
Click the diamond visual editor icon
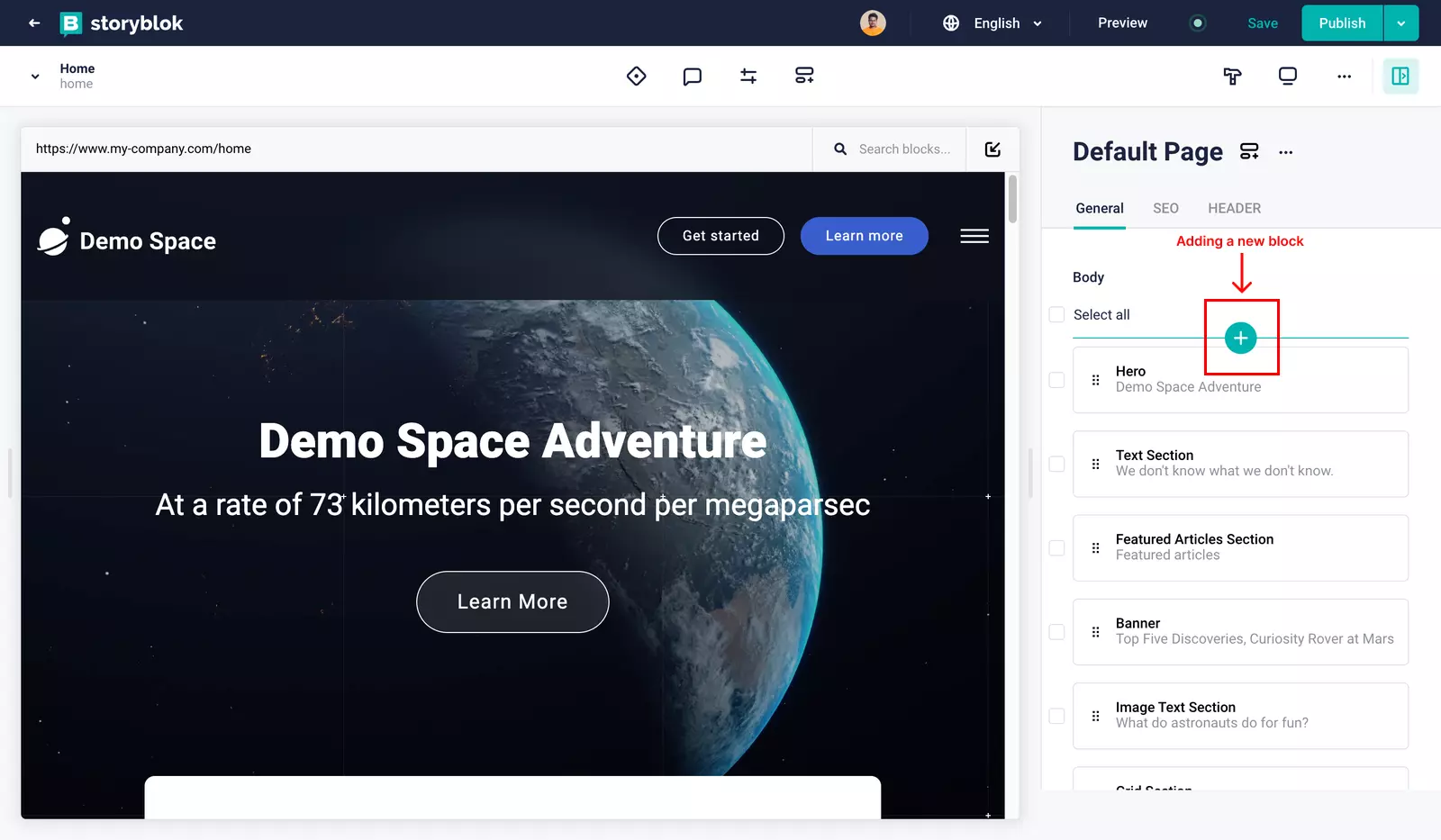(x=636, y=77)
